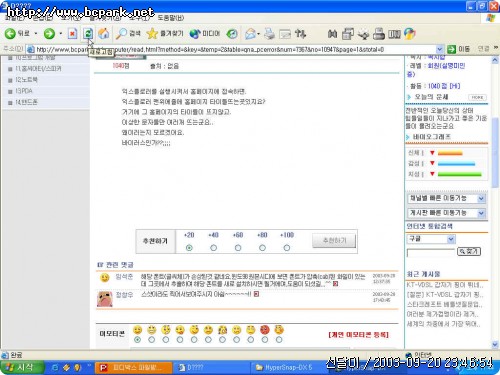Click the green 지성 biorhythm bar
Screen dimensions: 500x375
[460, 174]
